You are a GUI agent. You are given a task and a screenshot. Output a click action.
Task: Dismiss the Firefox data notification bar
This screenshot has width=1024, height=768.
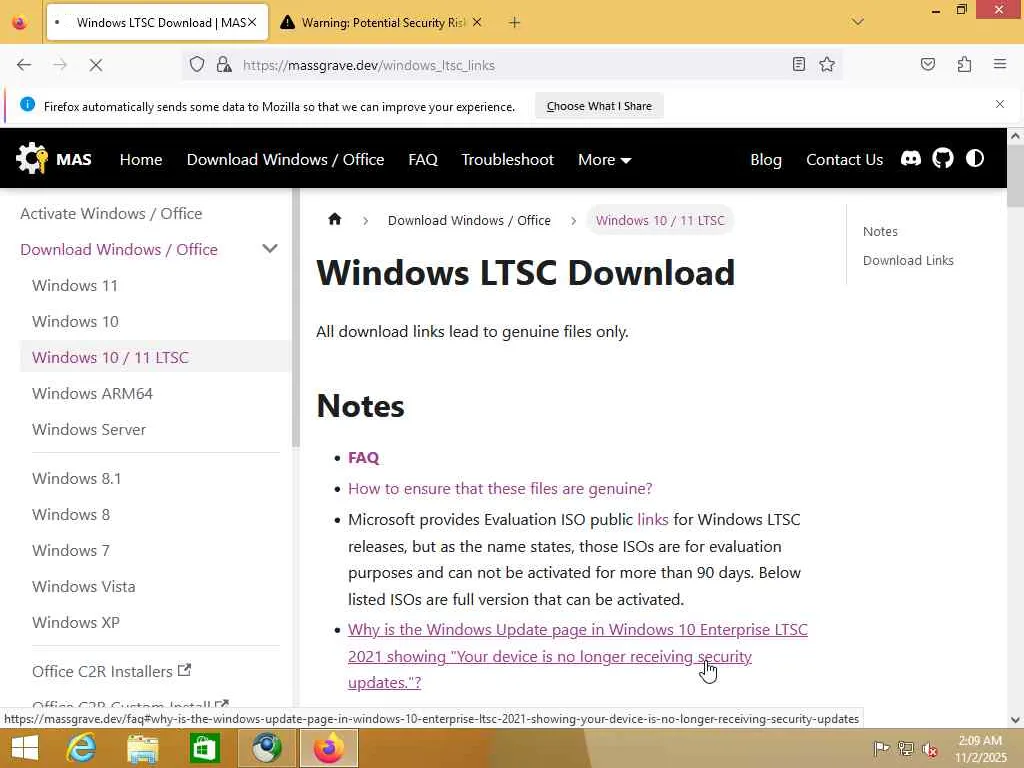coord(999,104)
